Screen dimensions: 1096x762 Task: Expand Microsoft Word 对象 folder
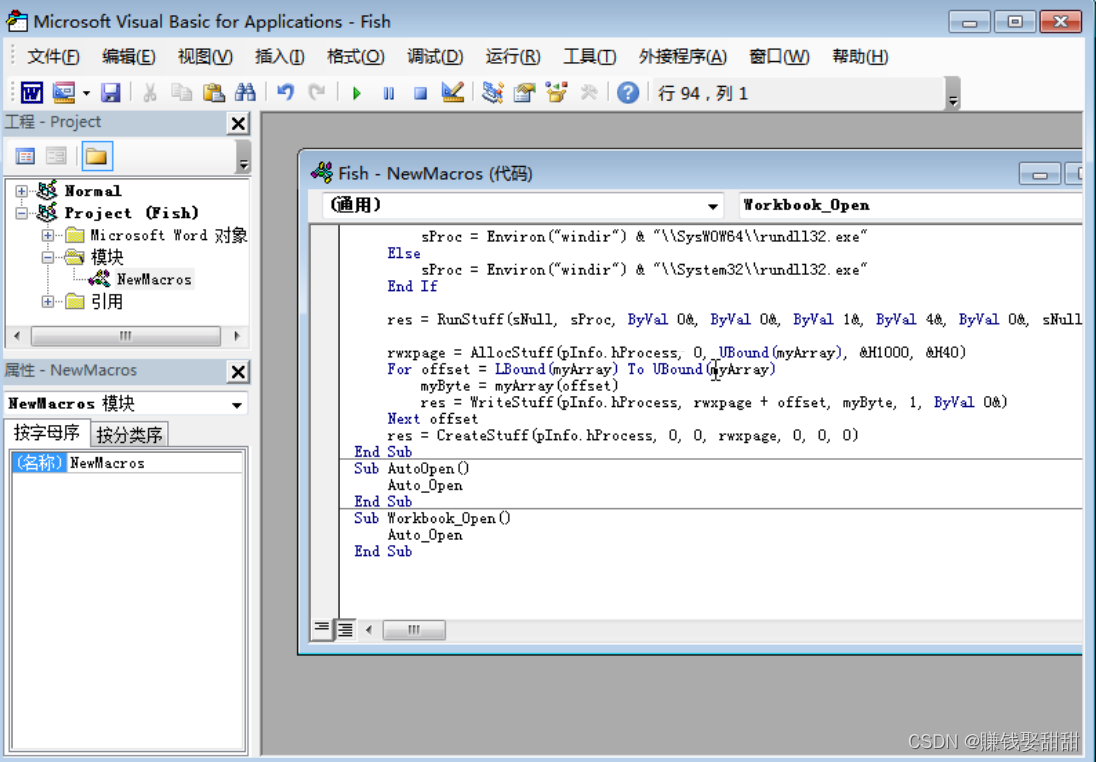(48, 235)
